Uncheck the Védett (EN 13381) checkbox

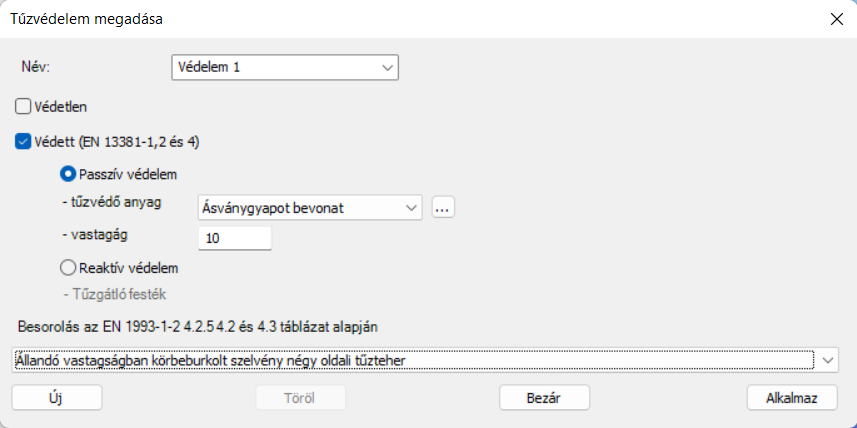tap(22, 142)
